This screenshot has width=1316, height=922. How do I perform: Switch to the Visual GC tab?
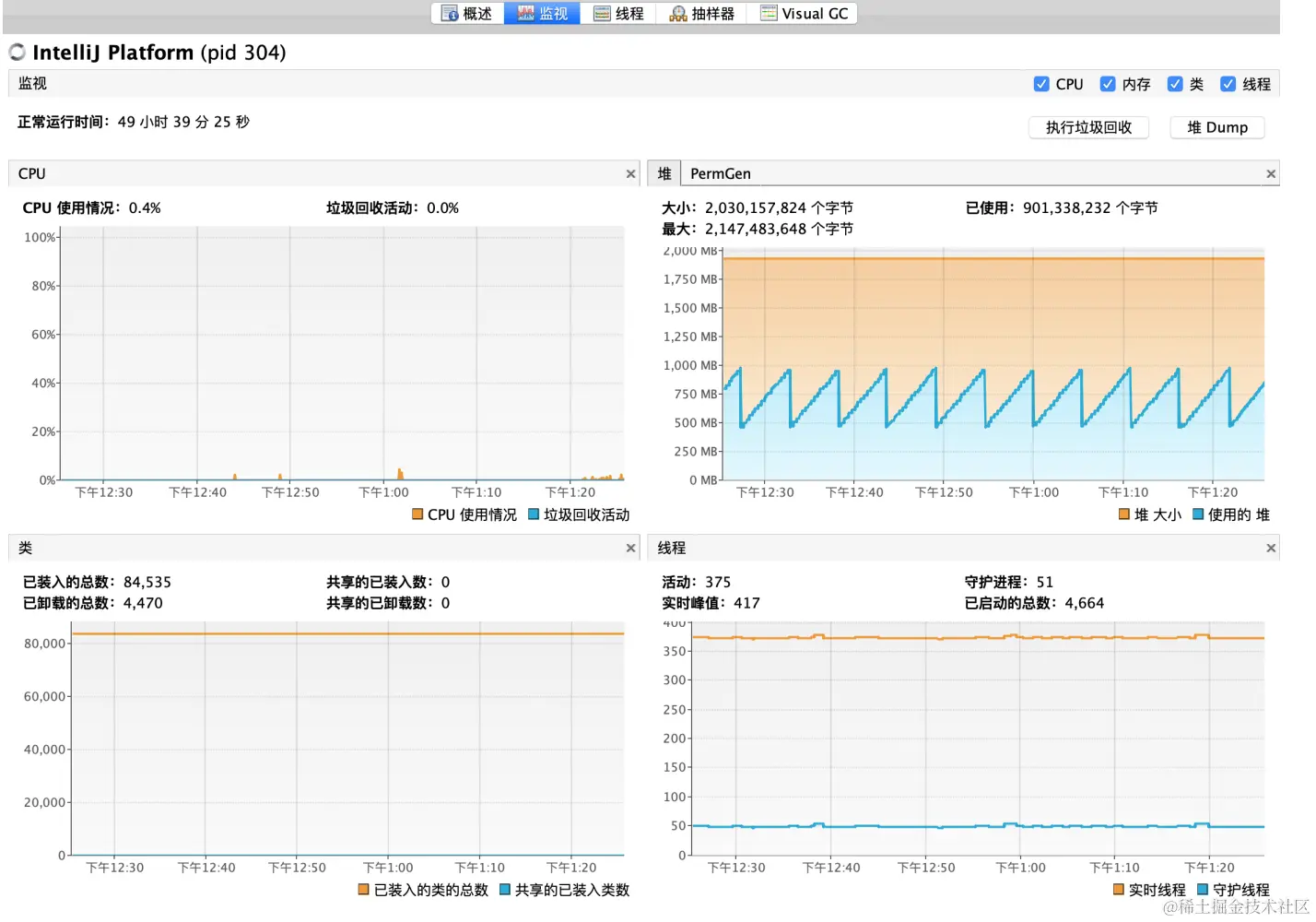tap(803, 14)
